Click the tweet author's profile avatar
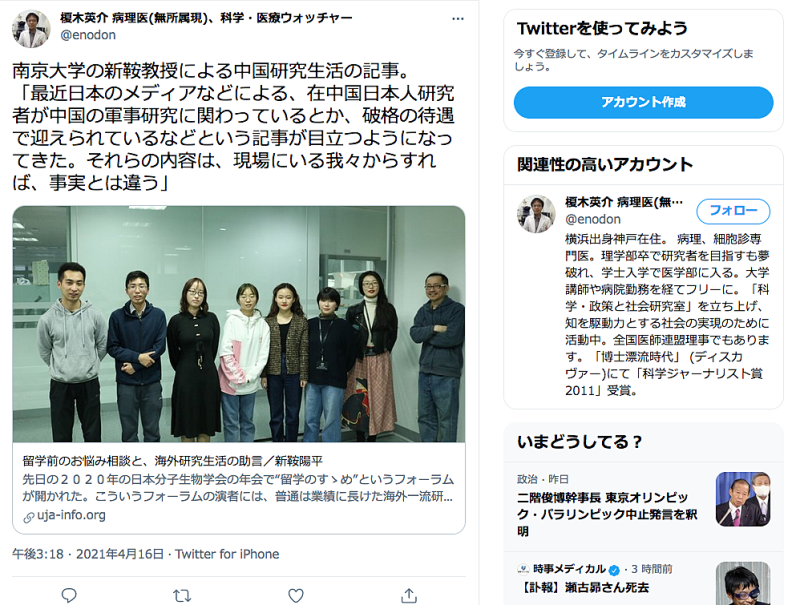The width and height of the screenshot is (800, 605). coord(31,29)
